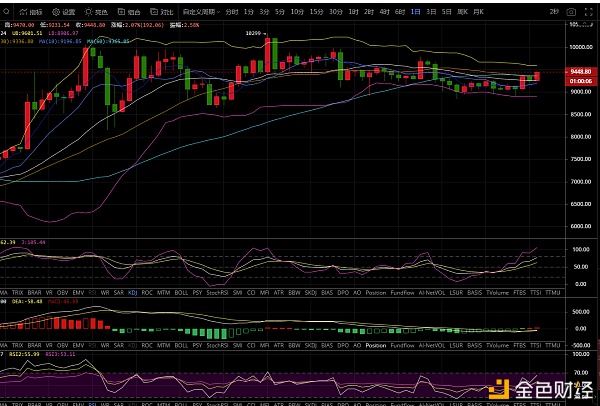The width and height of the screenshot is (600, 406).
Task: Select ATR in the row under the MACD histogram
Action: [x=279, y=346]
